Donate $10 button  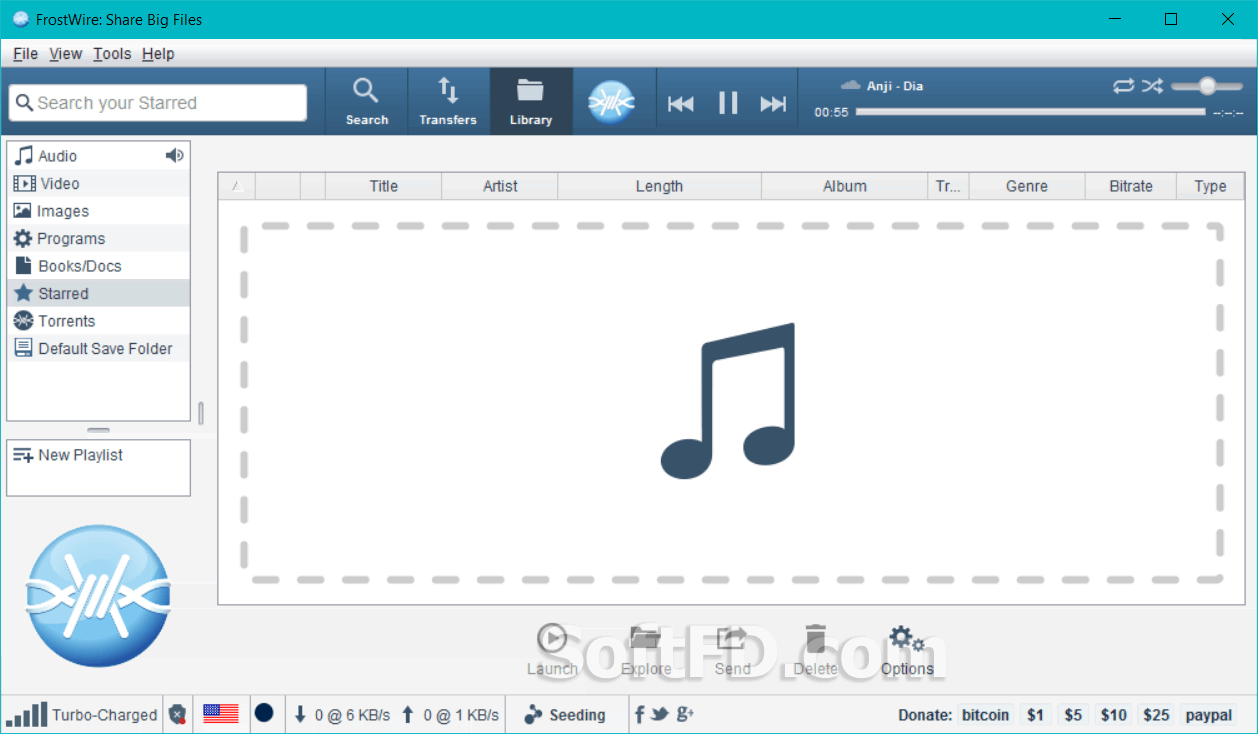pyautogui.click(x=1114, y=715)
